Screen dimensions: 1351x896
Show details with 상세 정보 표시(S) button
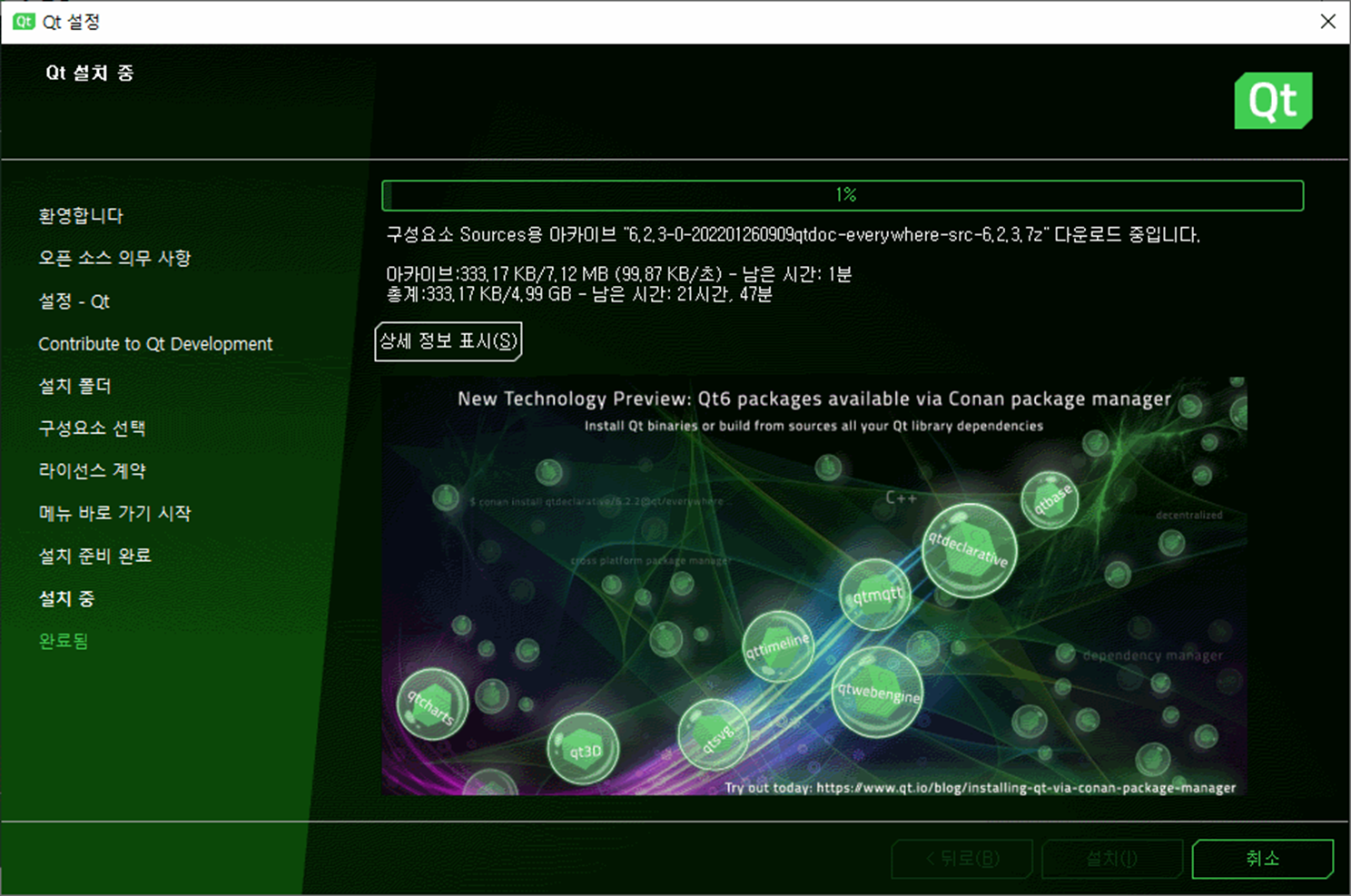pyautogui.click(x=449, y=341)
